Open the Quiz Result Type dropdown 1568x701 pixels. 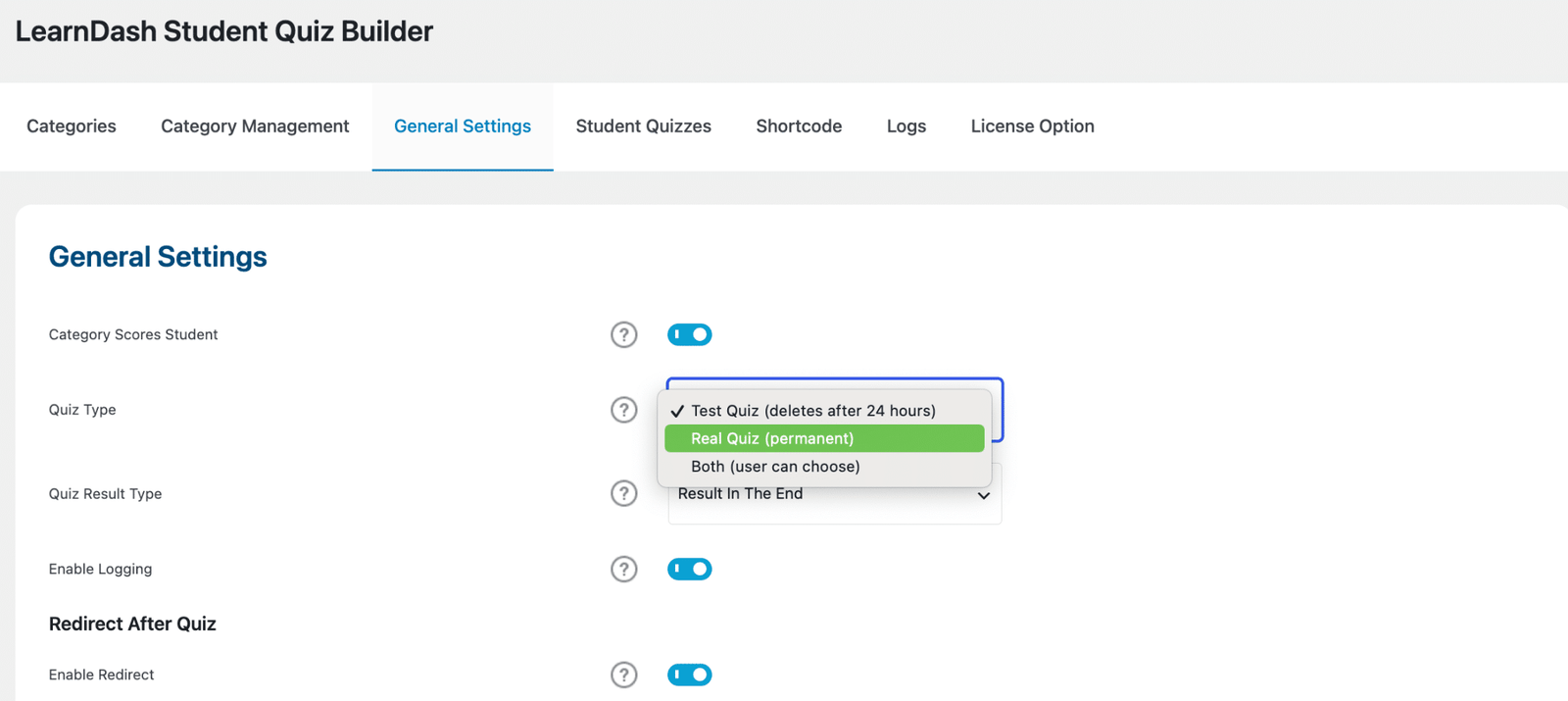[835, 495]
